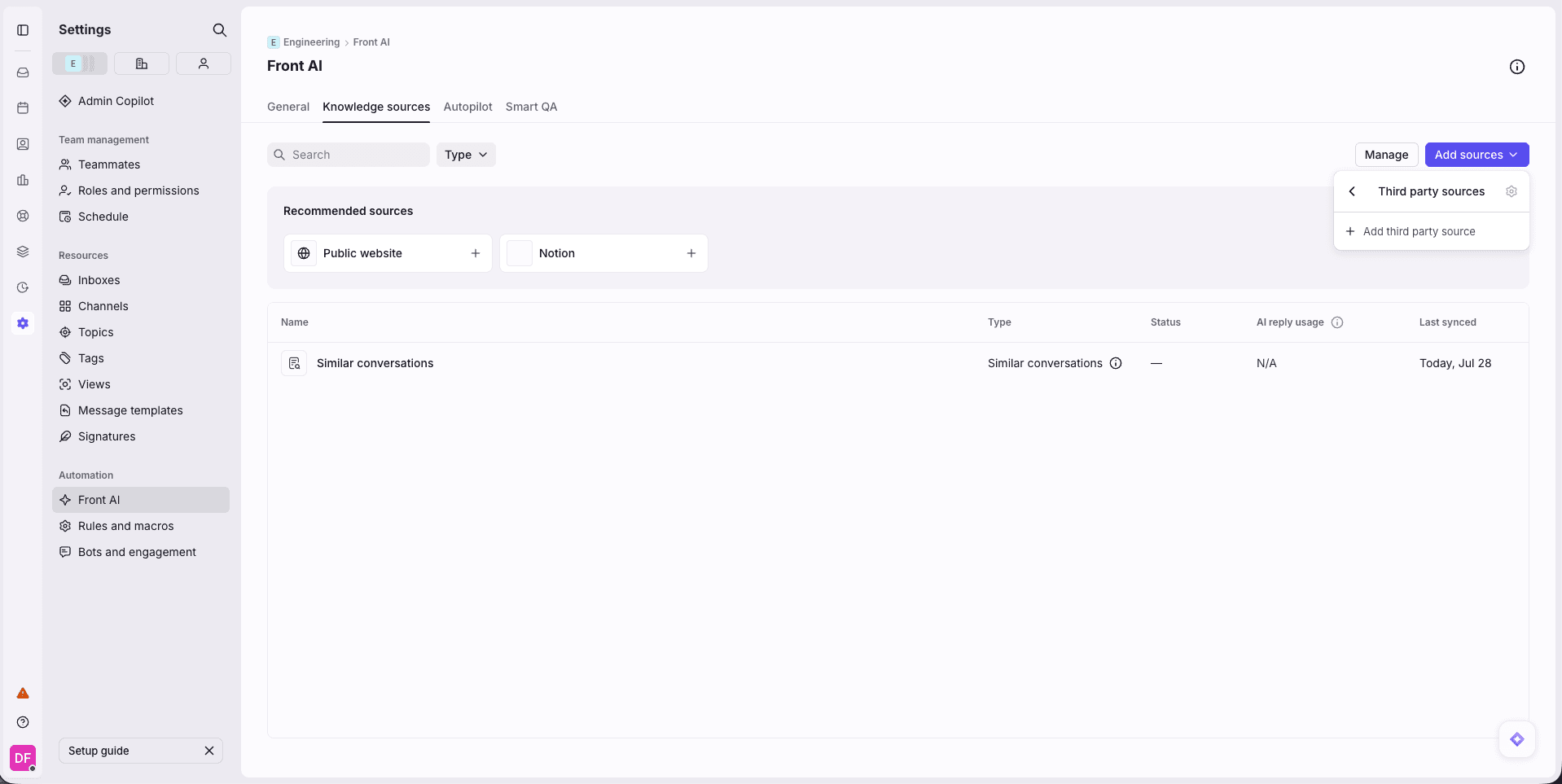The image size is (1562, 784).
Task: Click the AI reply usage info icon
Action: 1337,322
